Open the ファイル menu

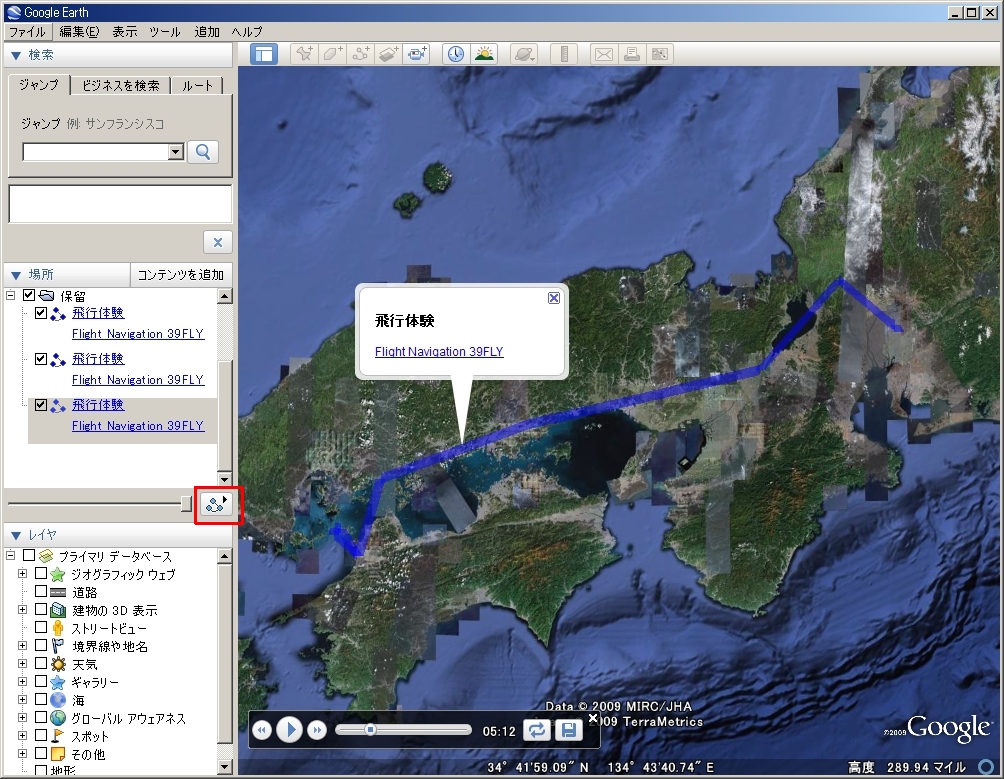(27, 31)
